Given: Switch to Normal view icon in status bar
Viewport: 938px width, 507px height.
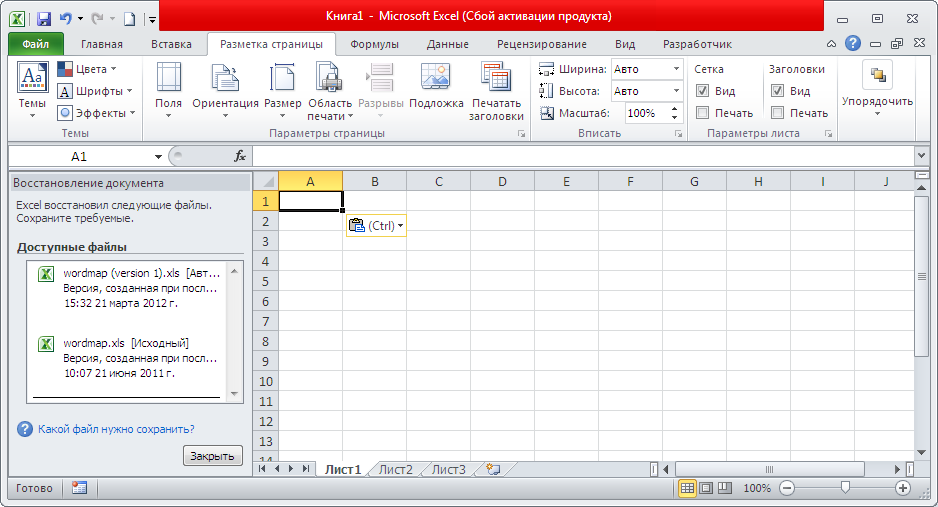Looking at the screenshot, I should point(687,488).
